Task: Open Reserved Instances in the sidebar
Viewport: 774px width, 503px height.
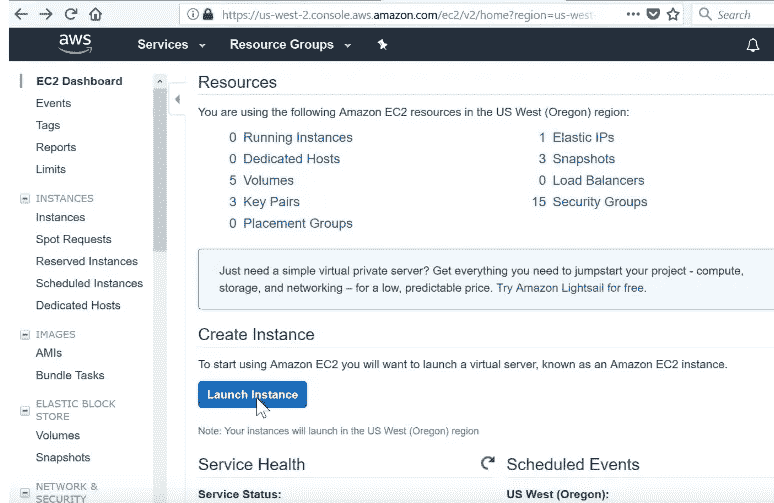Action: click(86, 261)
